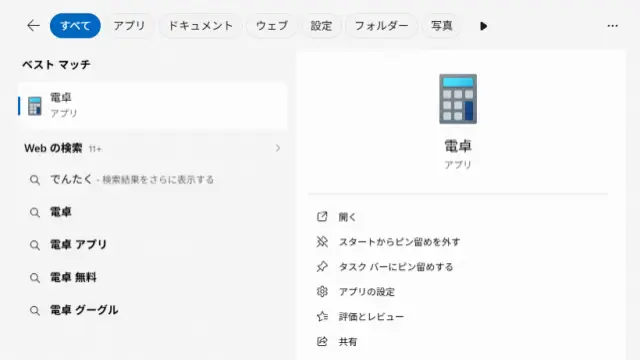Switch to the アプリ filter tab
This screenshot has height=360, width=640.
pyautogui.click(x=129, y=26)
